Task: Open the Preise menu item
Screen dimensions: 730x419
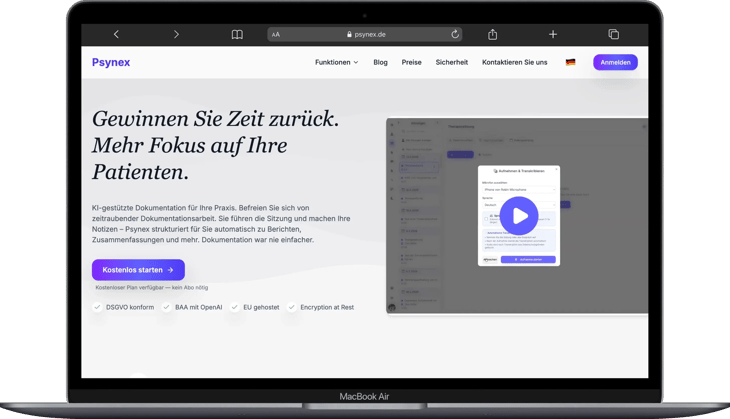Action: [x=412, y=62]
